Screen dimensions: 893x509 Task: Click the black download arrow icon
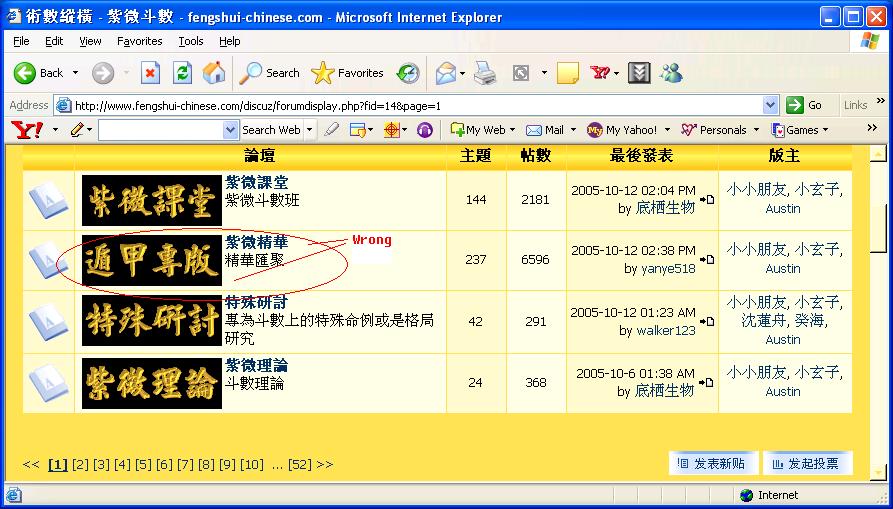pos(639,73)
